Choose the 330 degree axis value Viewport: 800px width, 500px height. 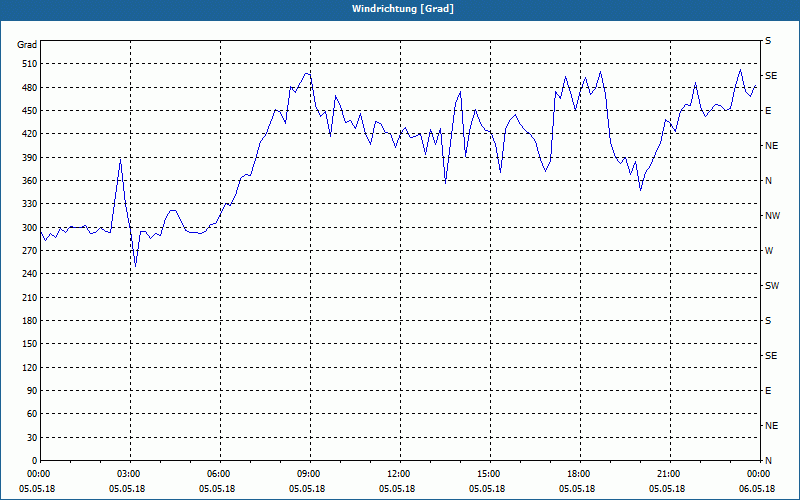click(x=30, y=204)
